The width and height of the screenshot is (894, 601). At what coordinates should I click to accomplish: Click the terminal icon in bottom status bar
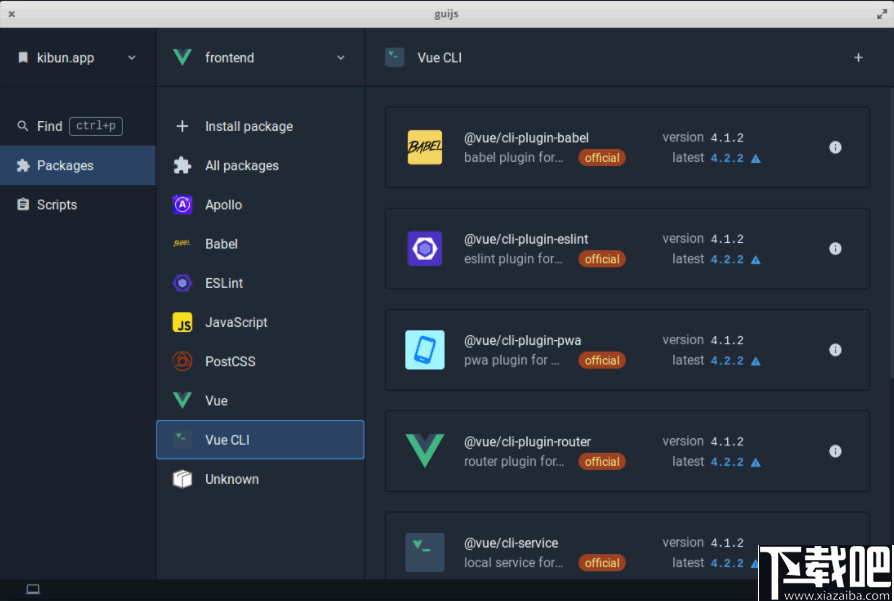(x=33, y=589)
